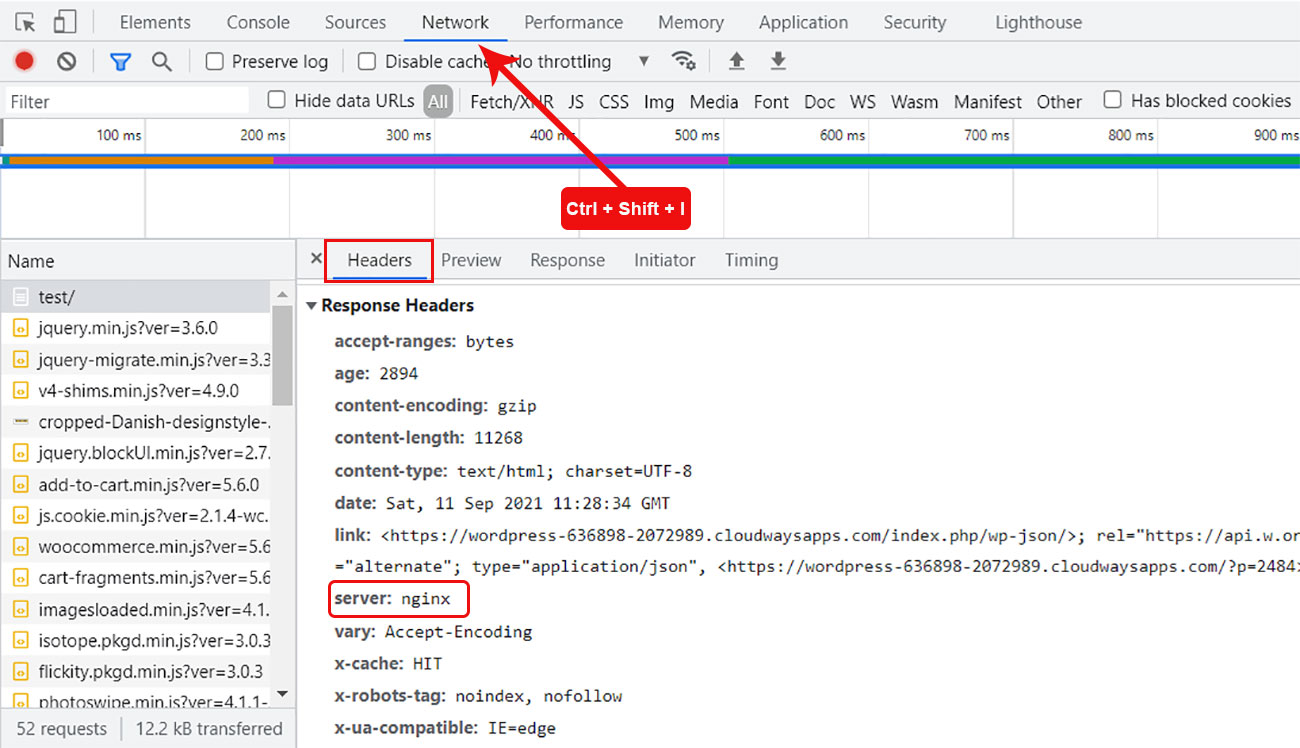The height and width of the screenshot is (748, 1300).
Task: Switch to the Lighthouse tab
Action: tap(1038, 22)
